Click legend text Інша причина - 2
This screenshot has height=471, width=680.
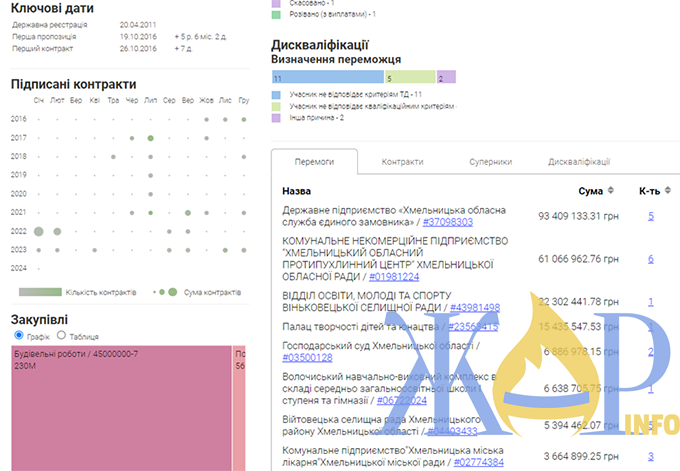[x=317, y=118]
